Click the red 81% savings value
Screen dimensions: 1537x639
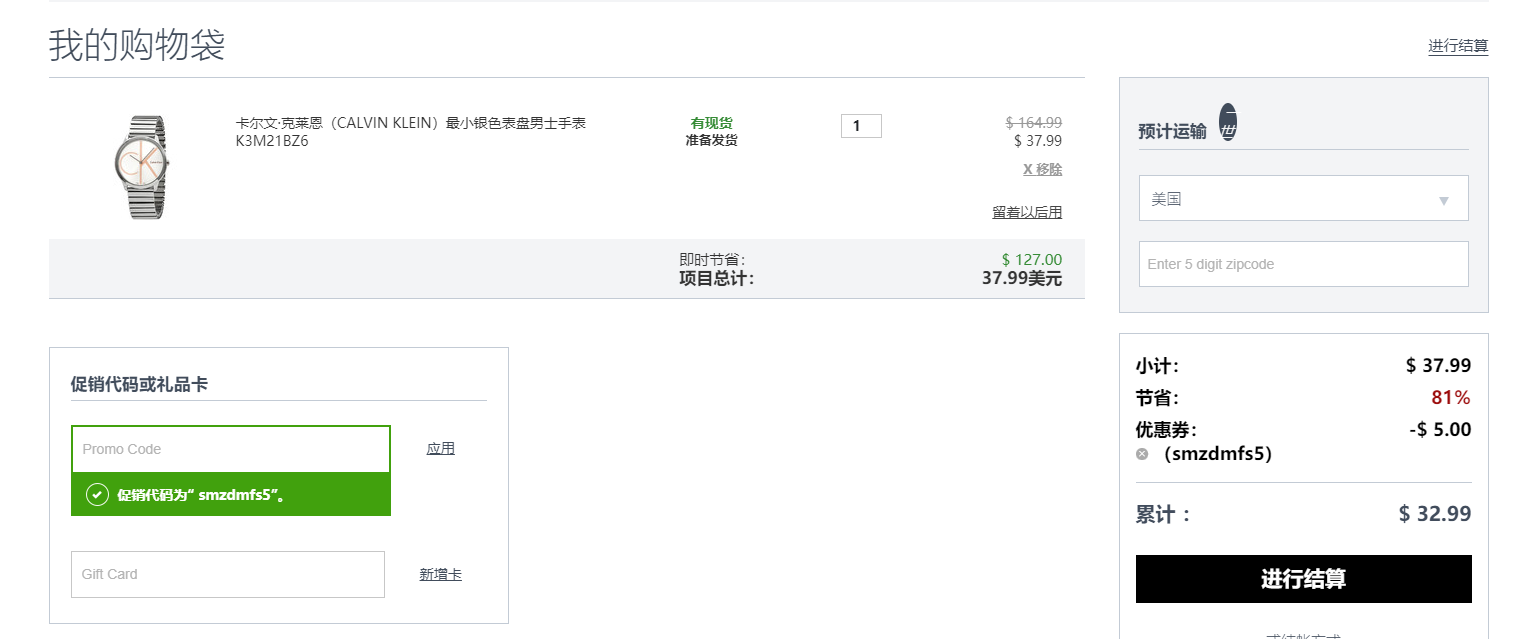point(1451,398)
